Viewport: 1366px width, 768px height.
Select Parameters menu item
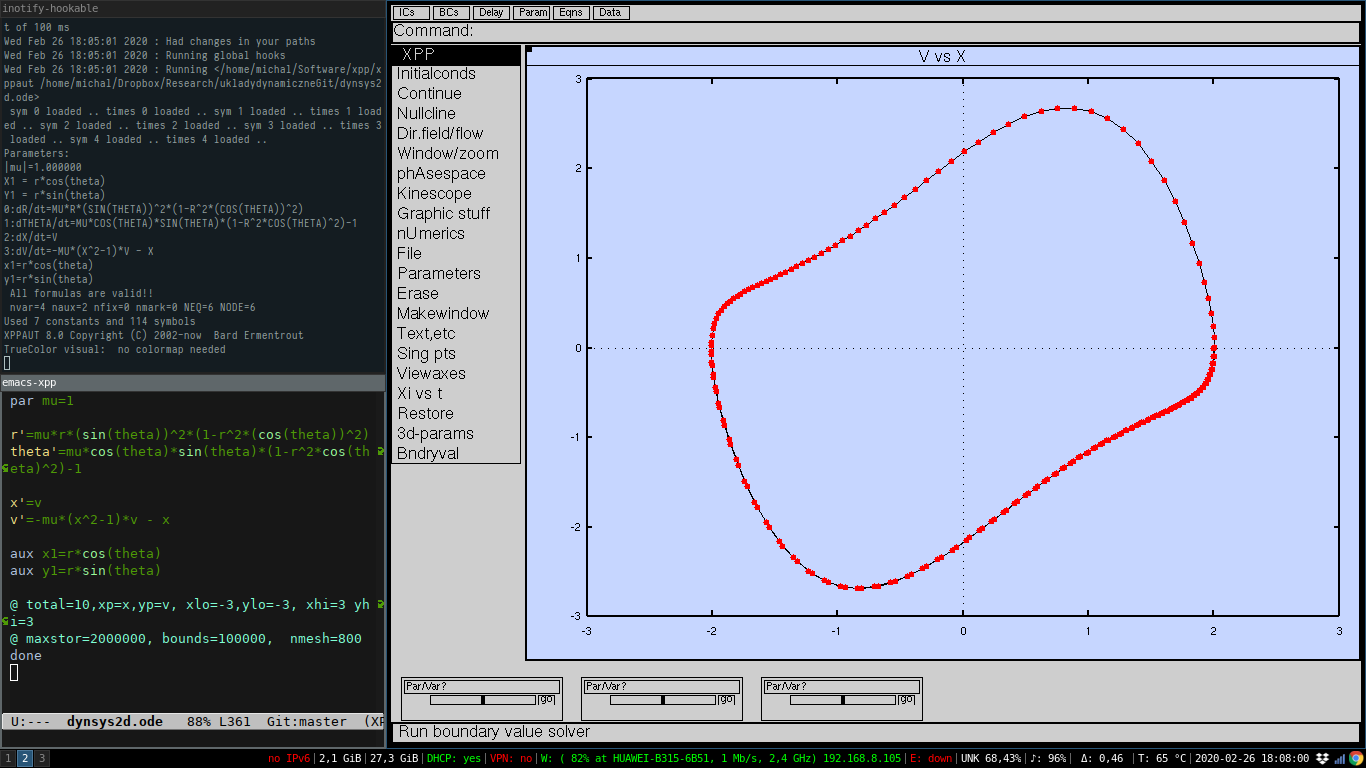pos(456,274)
